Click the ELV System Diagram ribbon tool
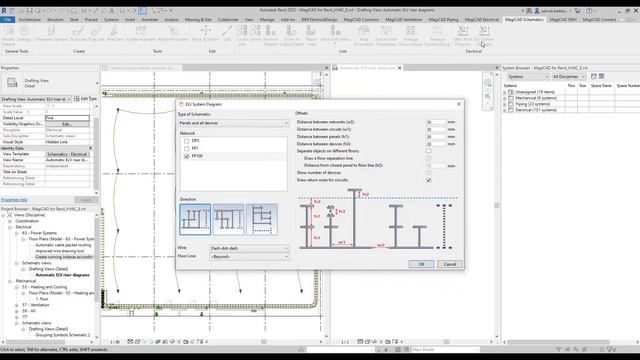 coord(484,36)
